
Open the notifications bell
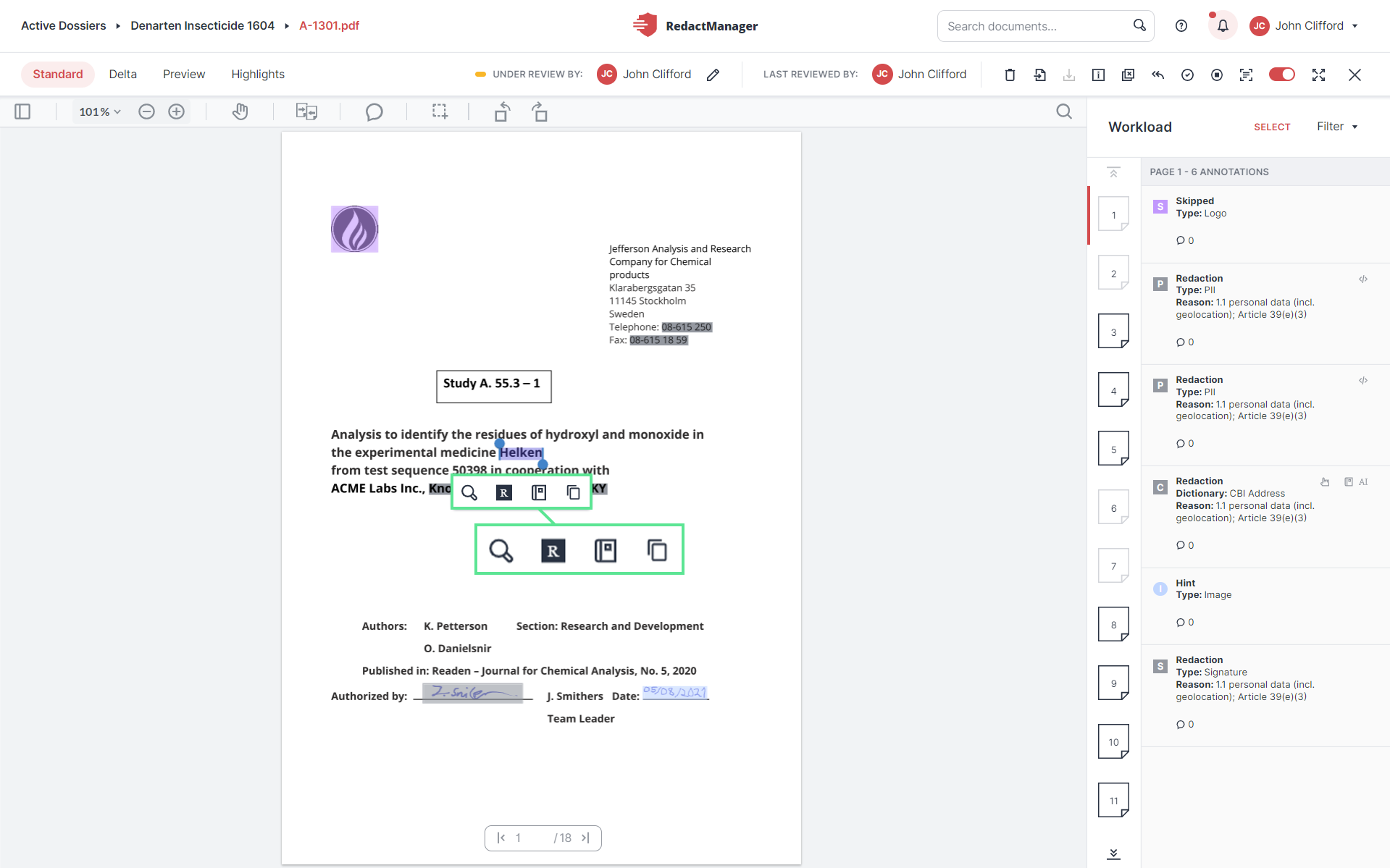(1223, 26)
